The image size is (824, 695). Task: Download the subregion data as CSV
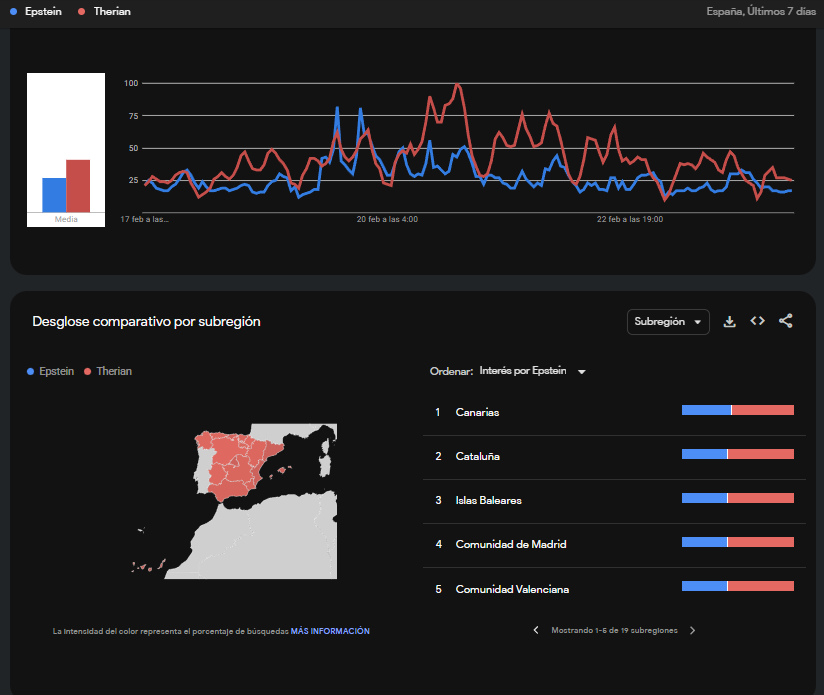[x=730, y=321]
